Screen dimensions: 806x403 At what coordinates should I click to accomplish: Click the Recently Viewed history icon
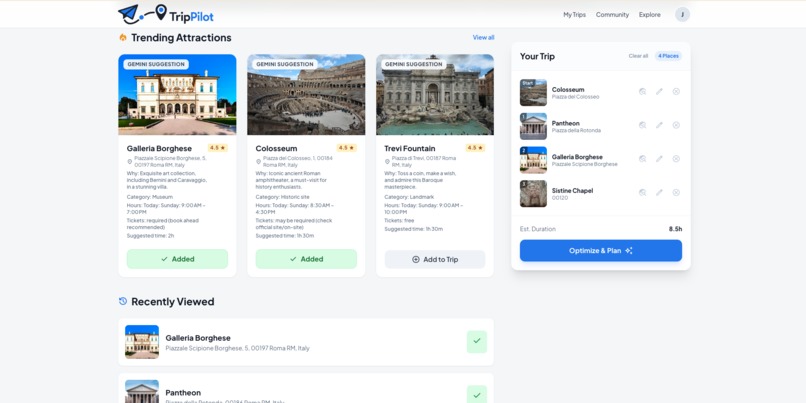coord(123,301)
